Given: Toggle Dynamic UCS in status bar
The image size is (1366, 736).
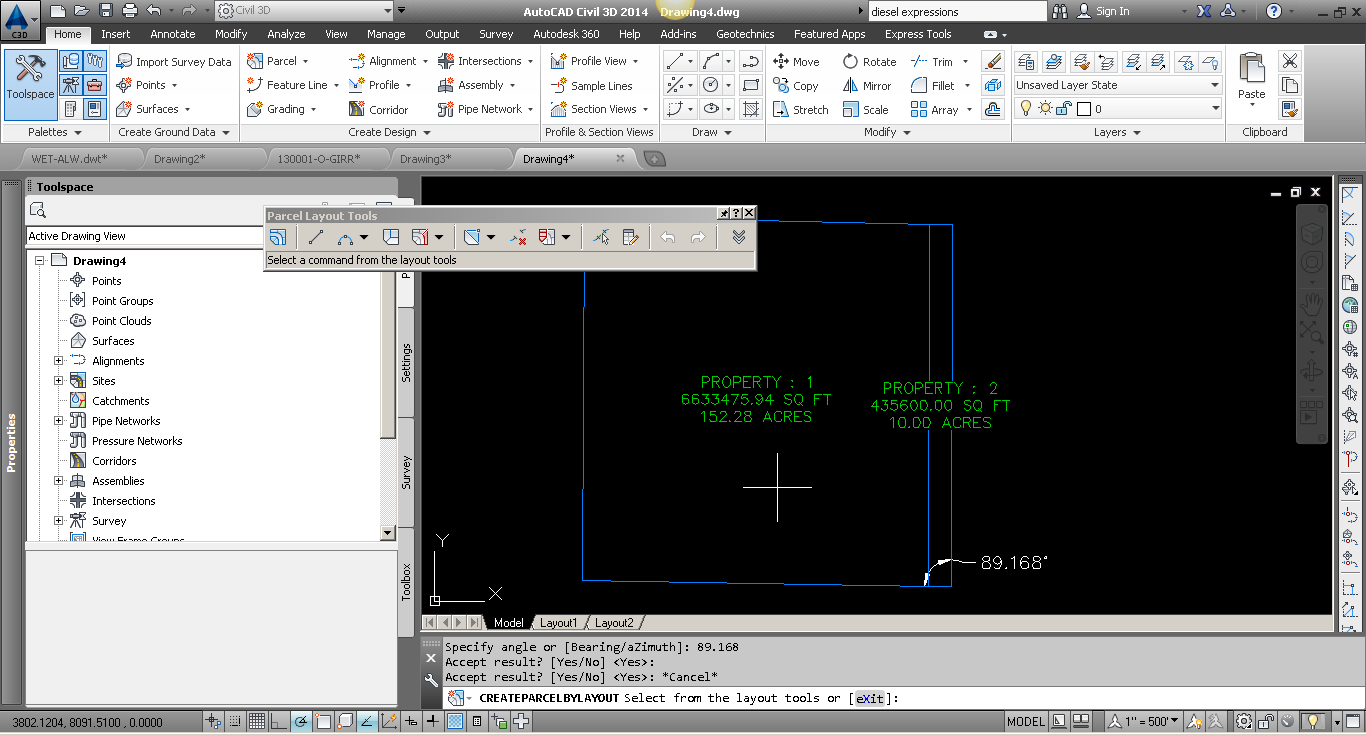Looking at the screenshot, I should (x=389, y=721).
